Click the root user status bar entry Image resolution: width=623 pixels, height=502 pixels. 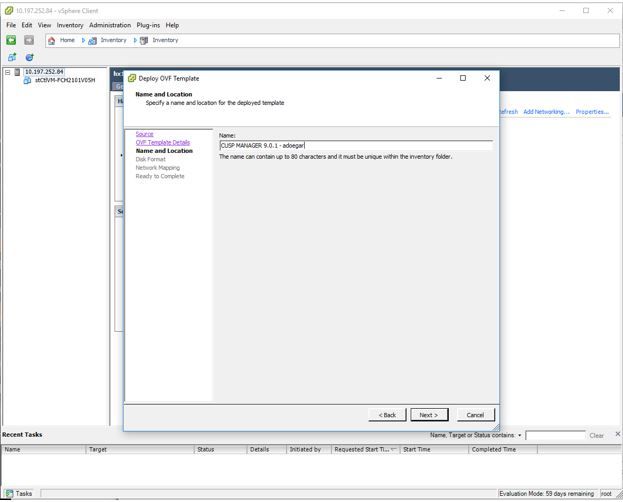606,494
